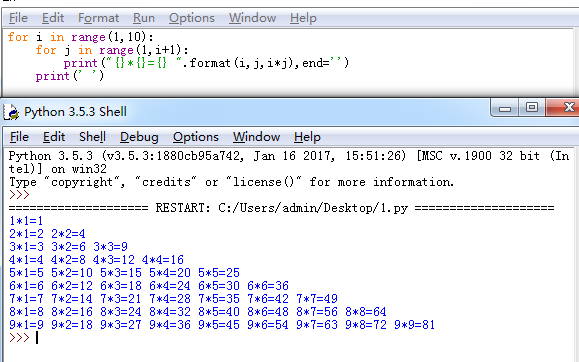Click the first >>> prompt above RESTART
This screenshot has height=362, width=579.
tap(19, 195)
